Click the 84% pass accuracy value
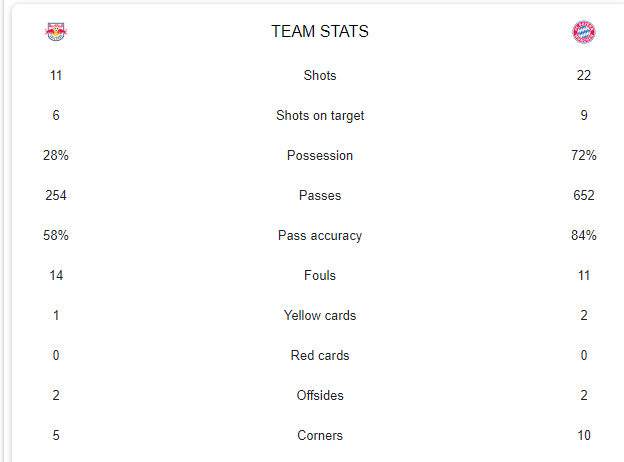 [x=584, y=236]
